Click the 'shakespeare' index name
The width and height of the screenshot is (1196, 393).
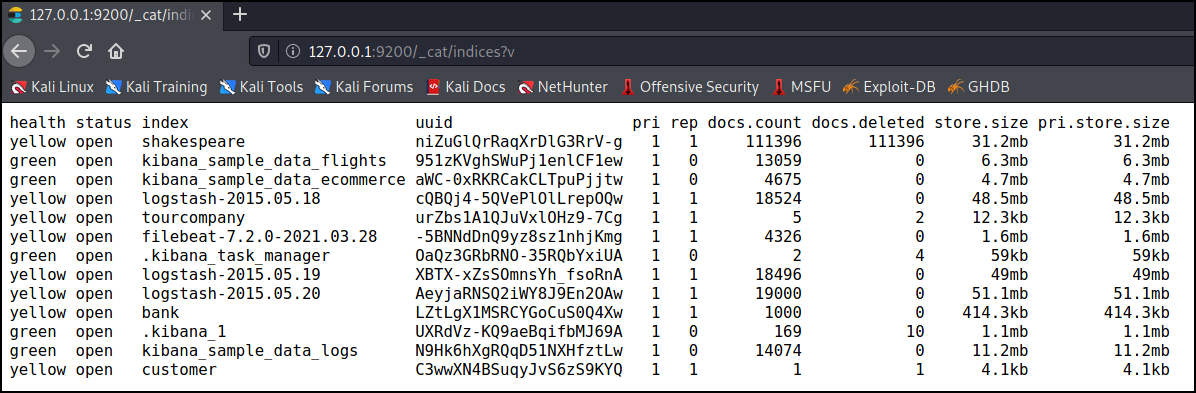[x=194, y=142]
